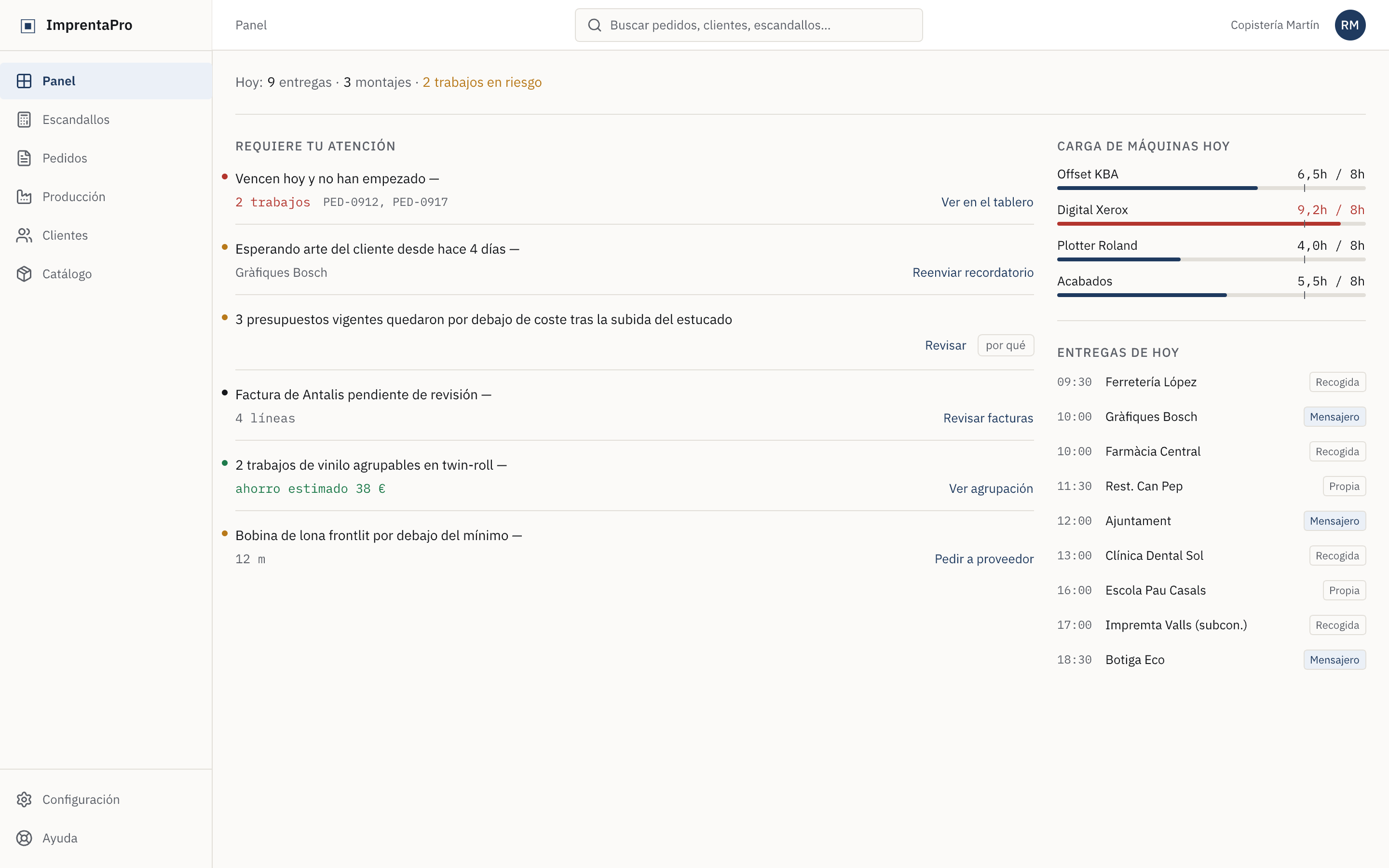This screenshot has width=1389, height=868.
Task: Click Mensajero tag for Botiga Eco
Action: click(1335, 660)
